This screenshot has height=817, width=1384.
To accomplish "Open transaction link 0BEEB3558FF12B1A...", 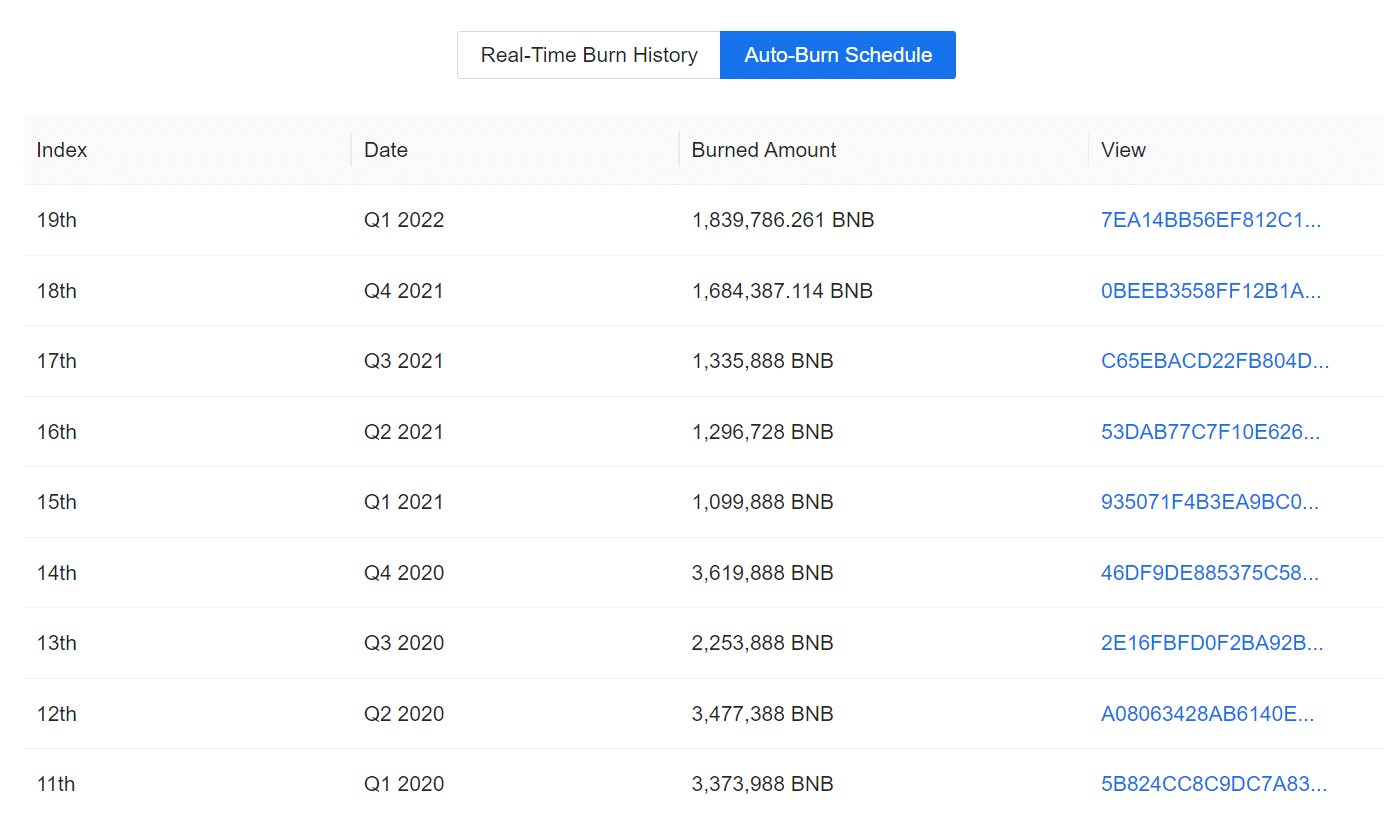I will pyautogui.click(x=1211, y=291).
